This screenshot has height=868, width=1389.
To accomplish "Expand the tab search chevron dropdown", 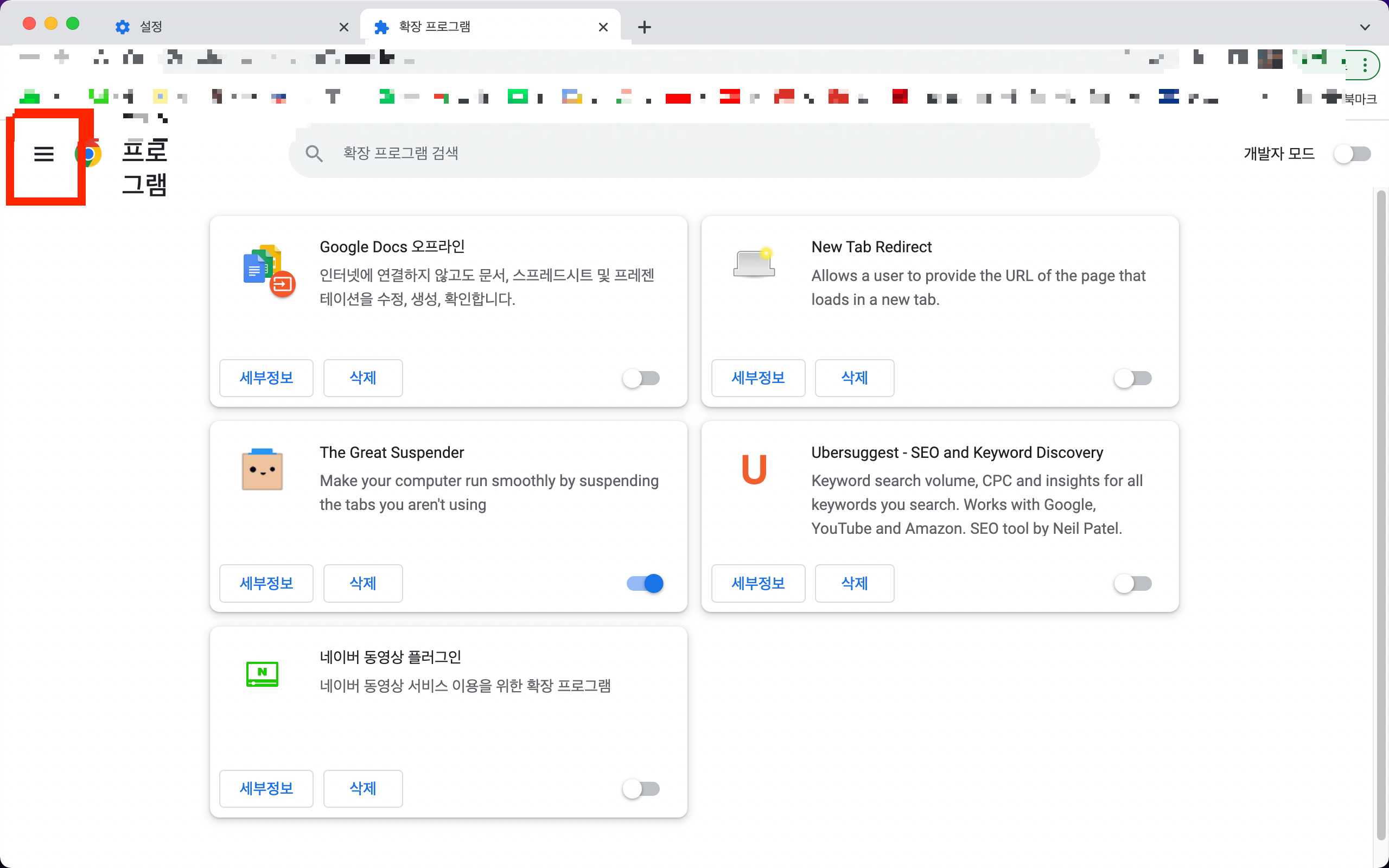I will (1365, 27).
